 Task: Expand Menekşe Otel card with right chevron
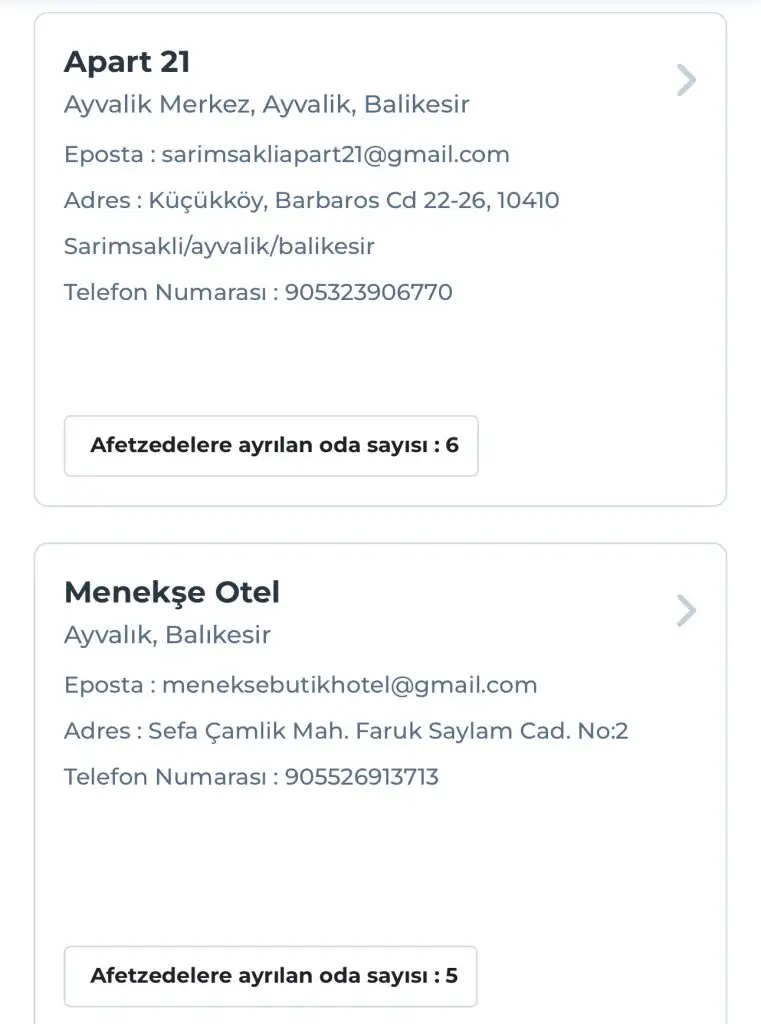tap(685, 610)
